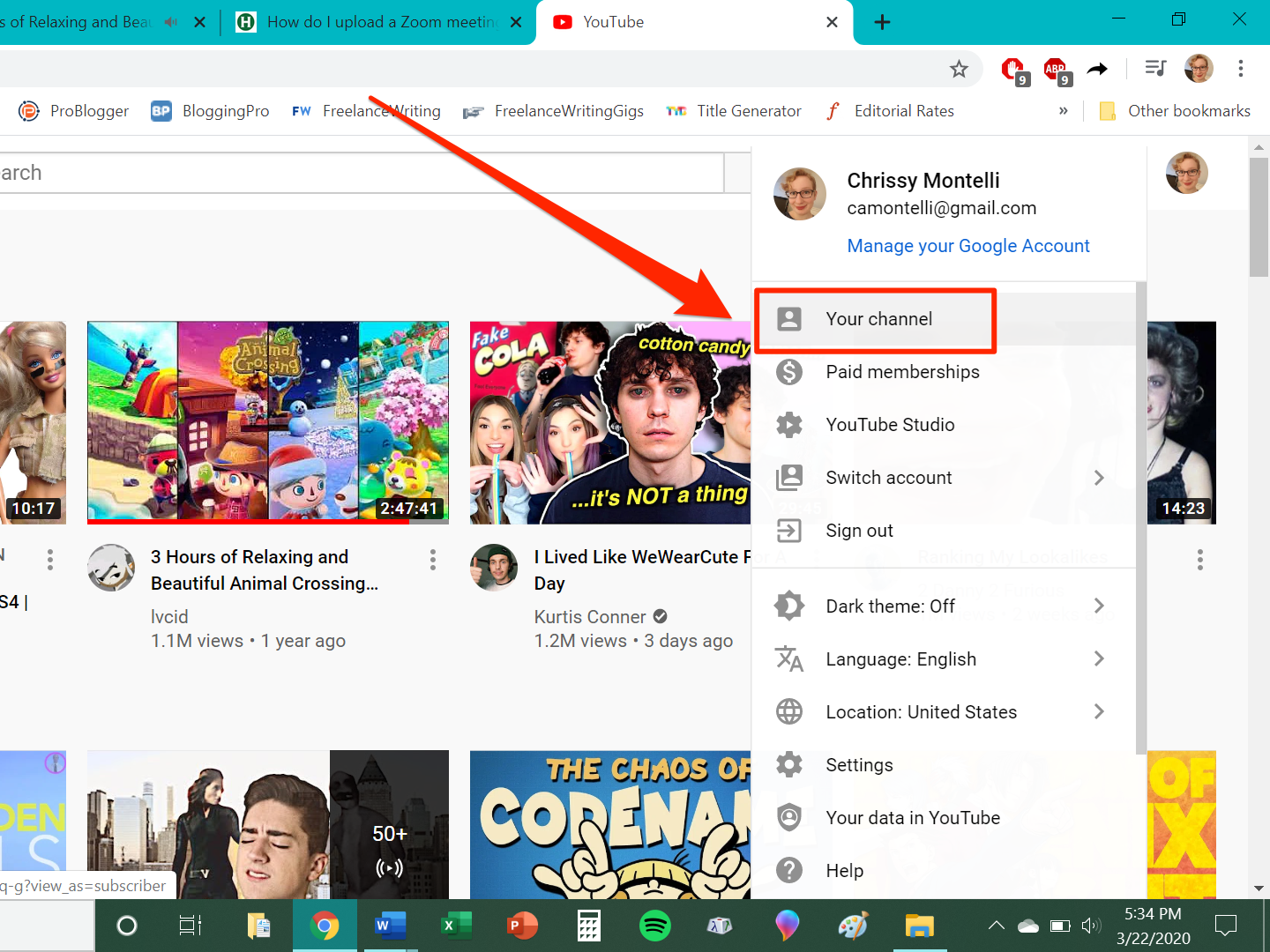Open Paid memberships from the account menu
1270x952 pixels.
pos(945,372)
